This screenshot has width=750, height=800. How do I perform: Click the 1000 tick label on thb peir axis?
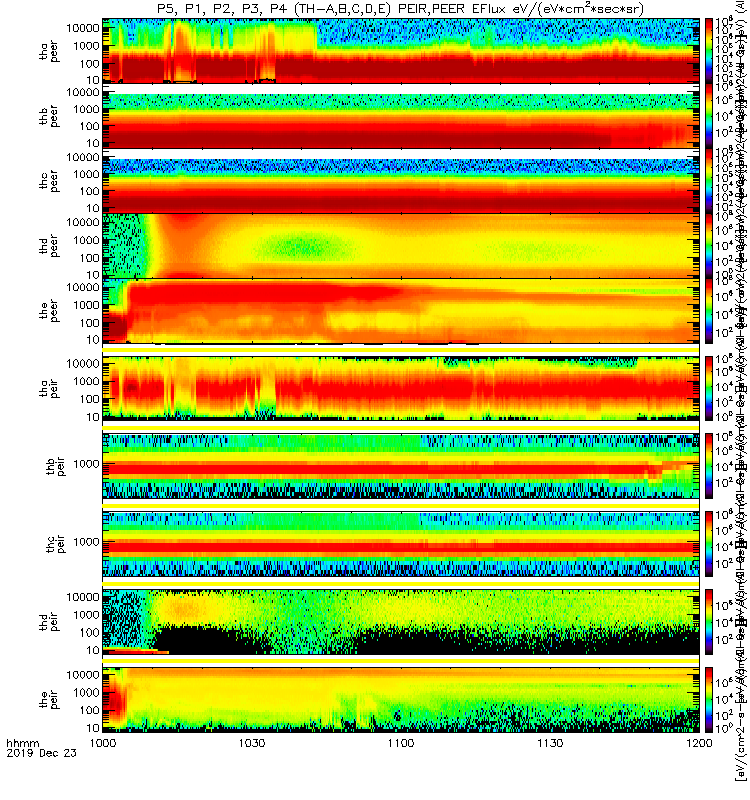86,464
